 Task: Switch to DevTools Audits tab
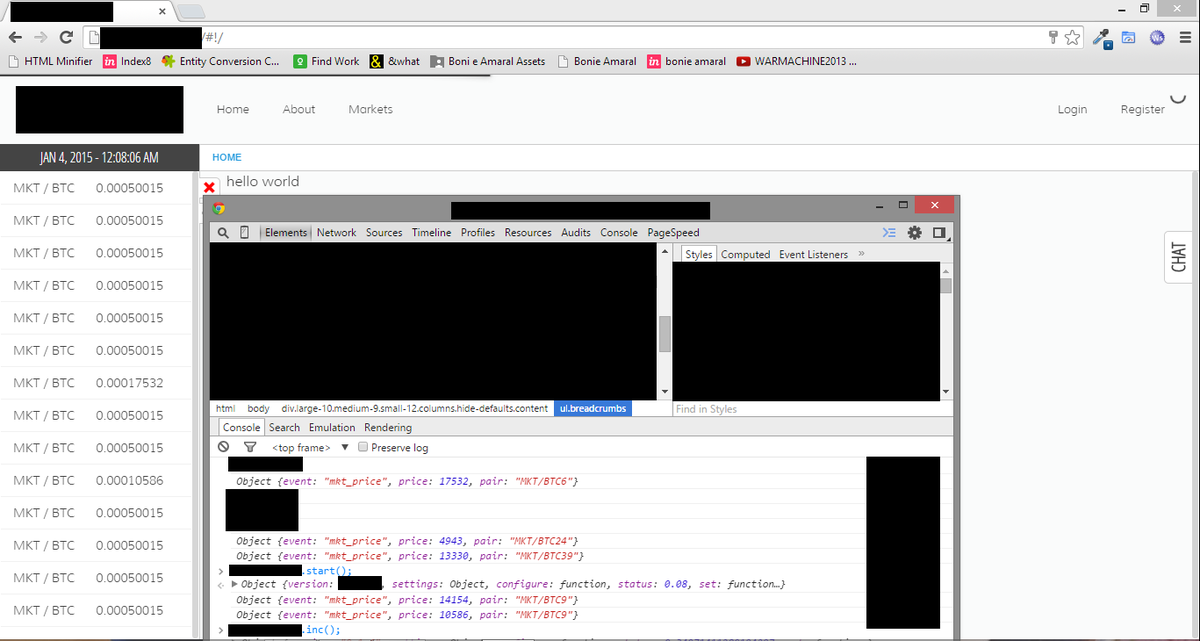pyautogui.click(x=576, y=232)
